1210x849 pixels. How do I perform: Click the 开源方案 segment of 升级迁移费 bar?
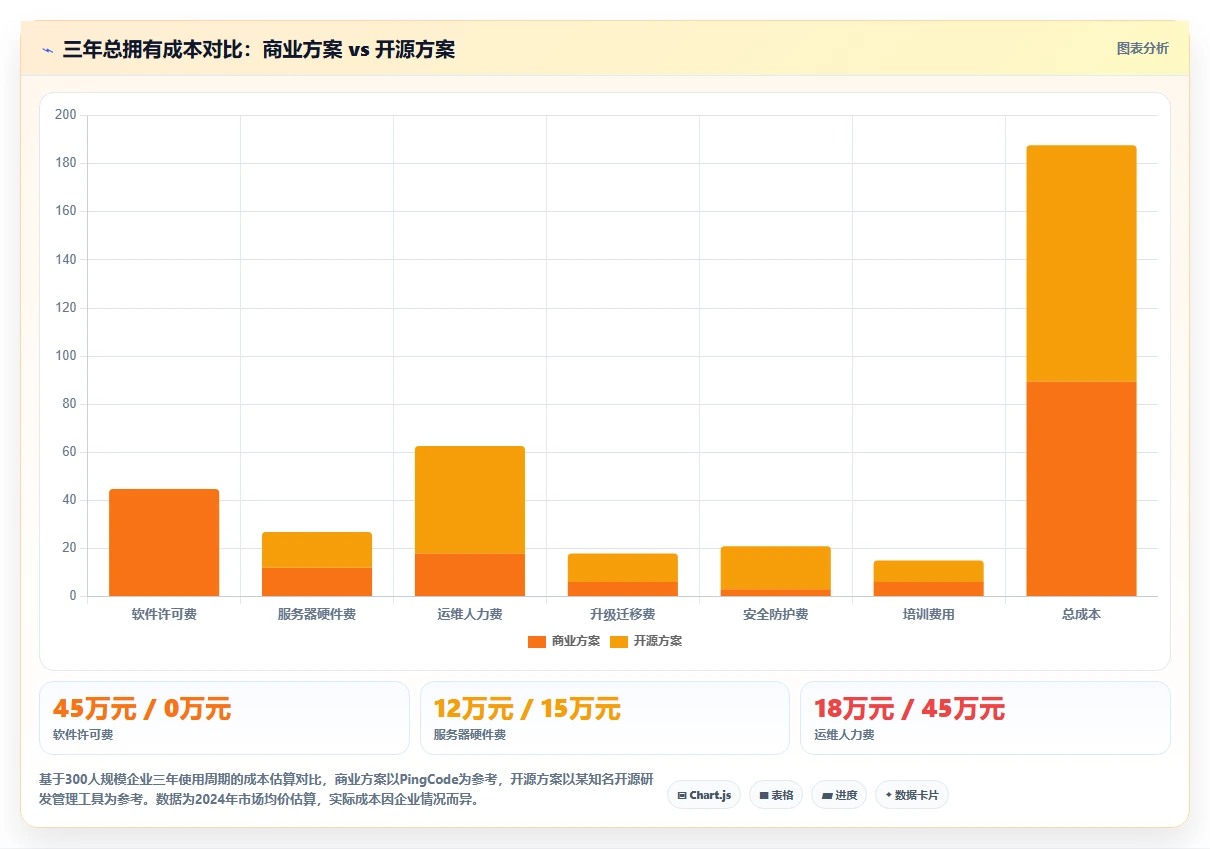[623, 568]
